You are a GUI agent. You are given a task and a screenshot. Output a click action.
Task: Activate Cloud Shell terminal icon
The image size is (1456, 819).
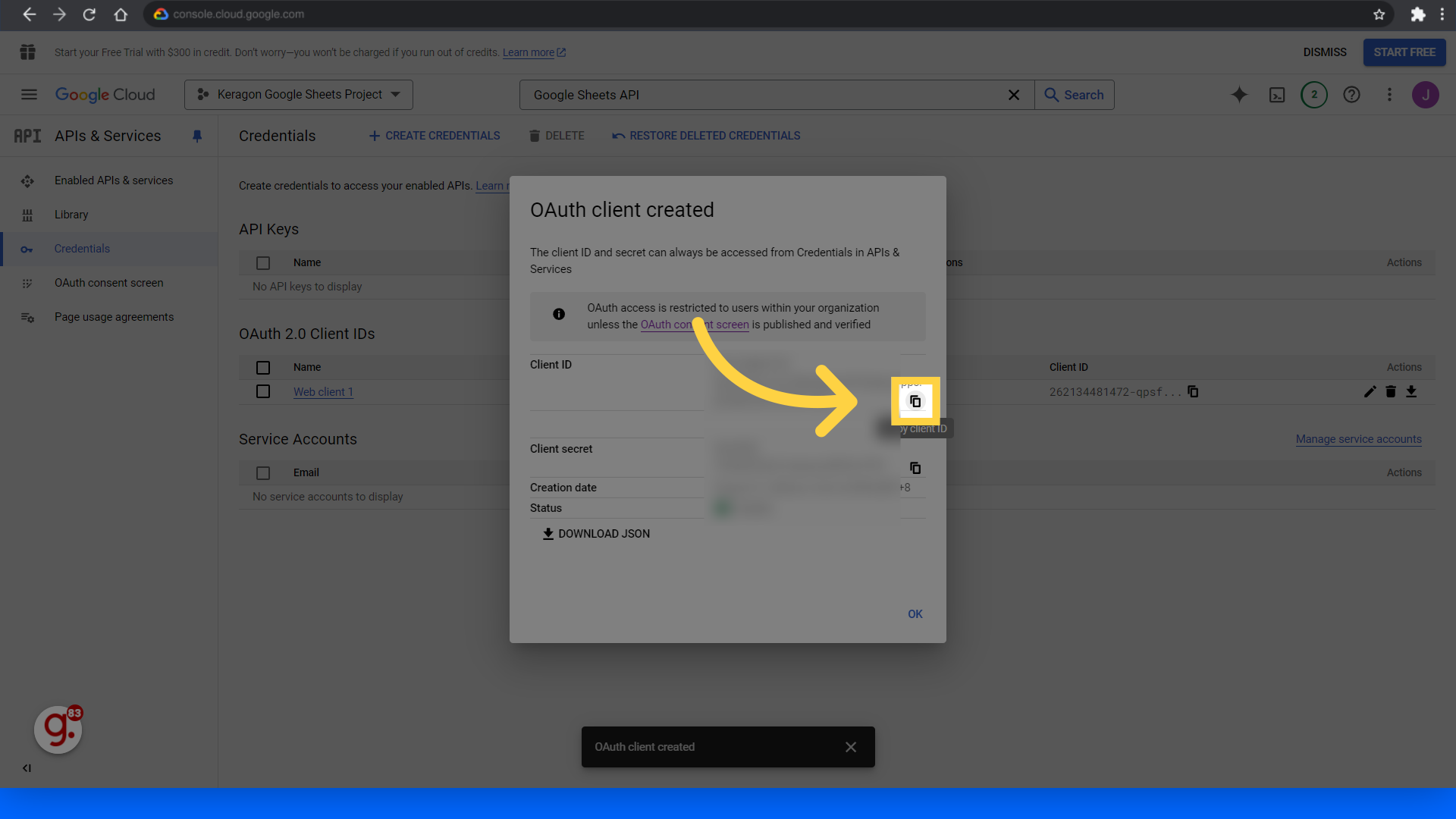(x=1277, y=95)
